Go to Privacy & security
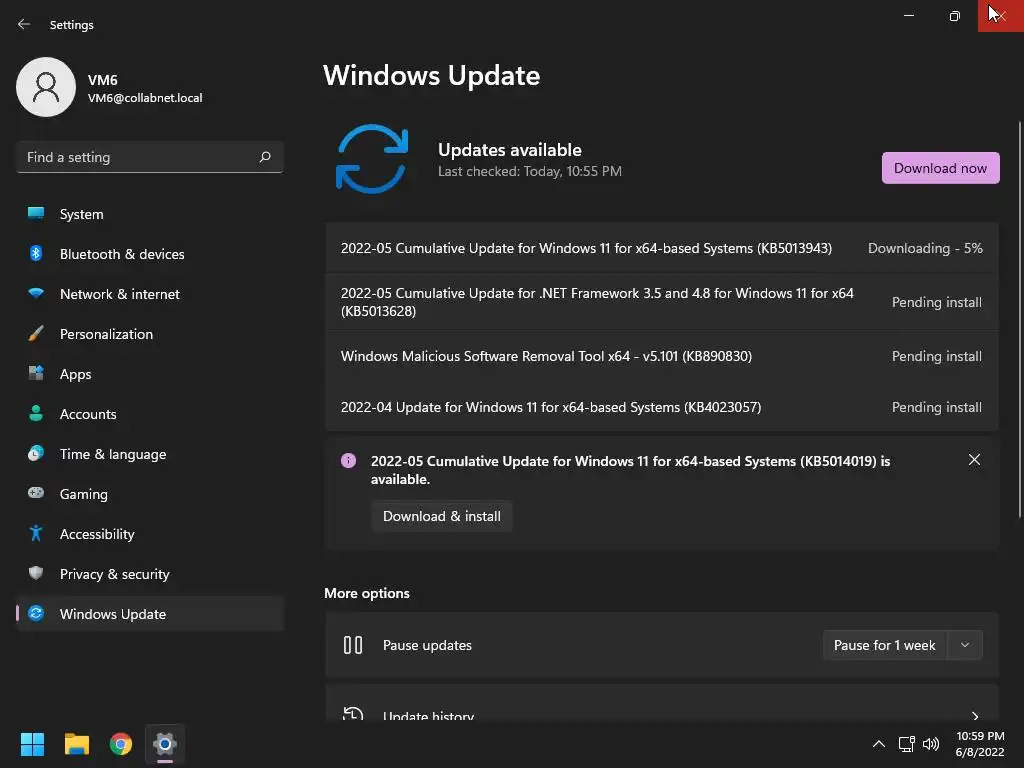Screen dimensions: 1024x768 click(150, 573)
